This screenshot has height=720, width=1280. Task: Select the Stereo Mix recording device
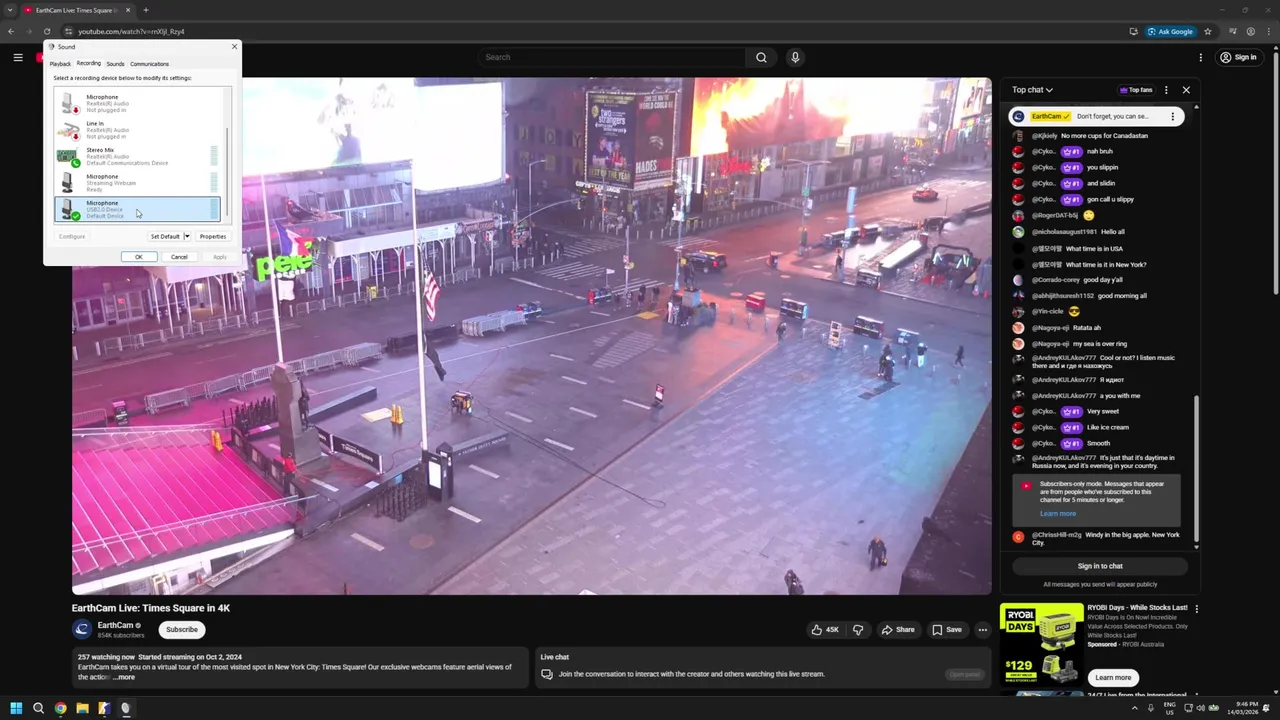click(137, 156)
